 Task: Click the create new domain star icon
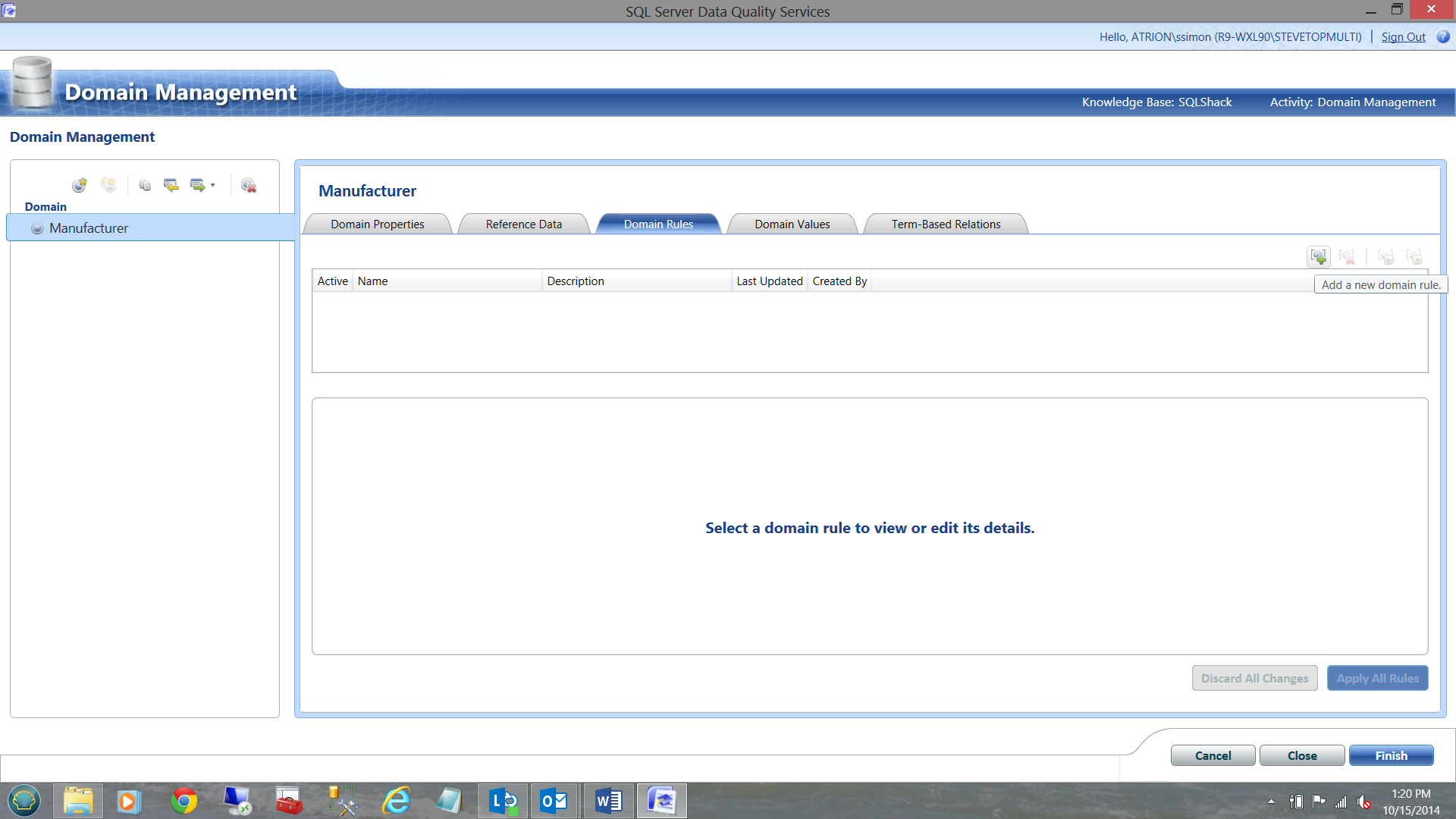pyautogui.click(x=80, y=185)
